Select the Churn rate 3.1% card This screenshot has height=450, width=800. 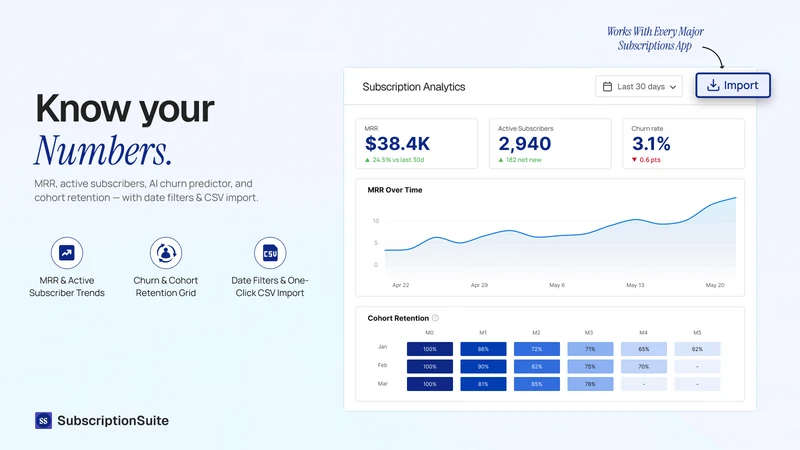(x=683, y=143)
